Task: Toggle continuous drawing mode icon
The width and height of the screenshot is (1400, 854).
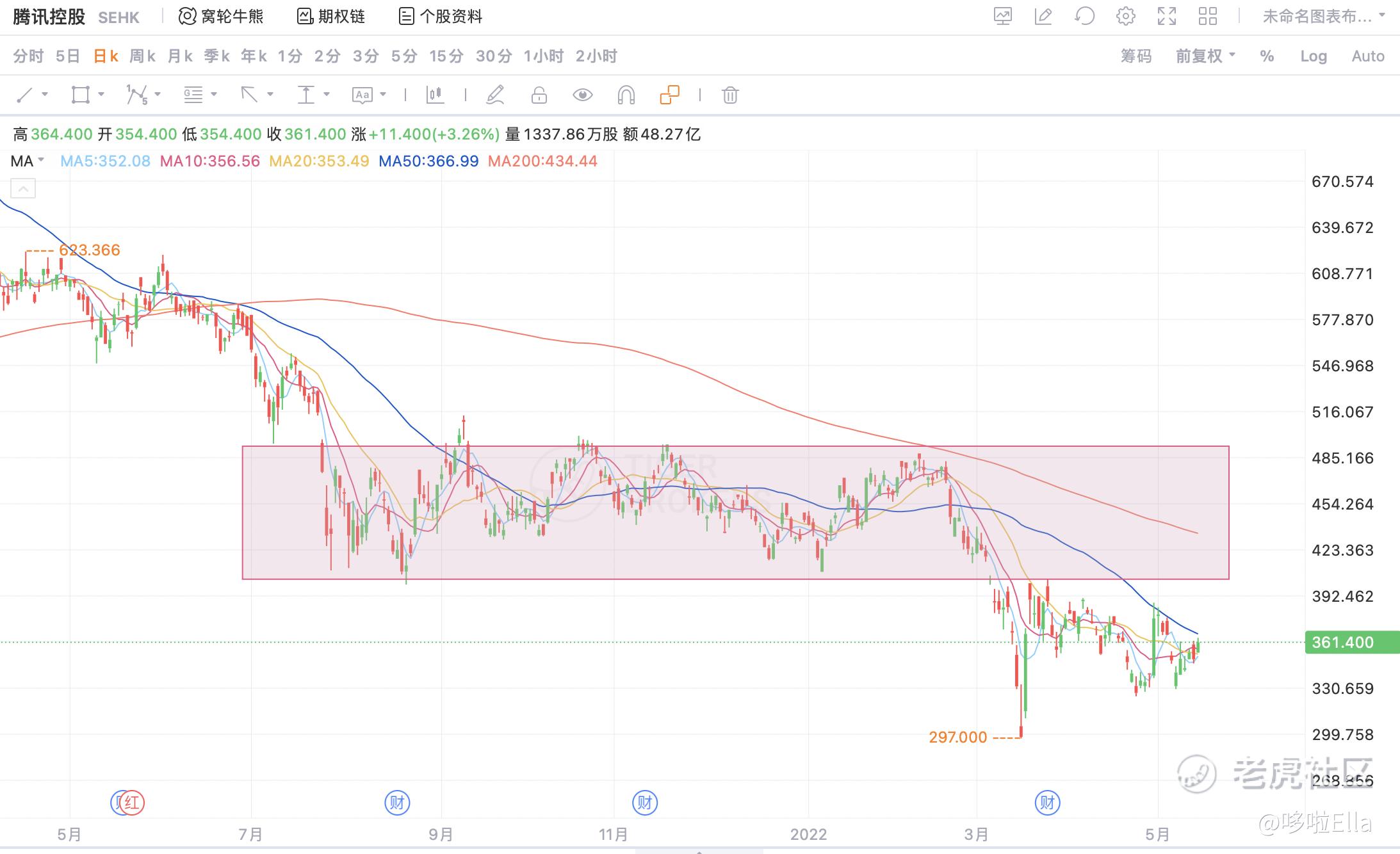Action: [x=669, y=95]
